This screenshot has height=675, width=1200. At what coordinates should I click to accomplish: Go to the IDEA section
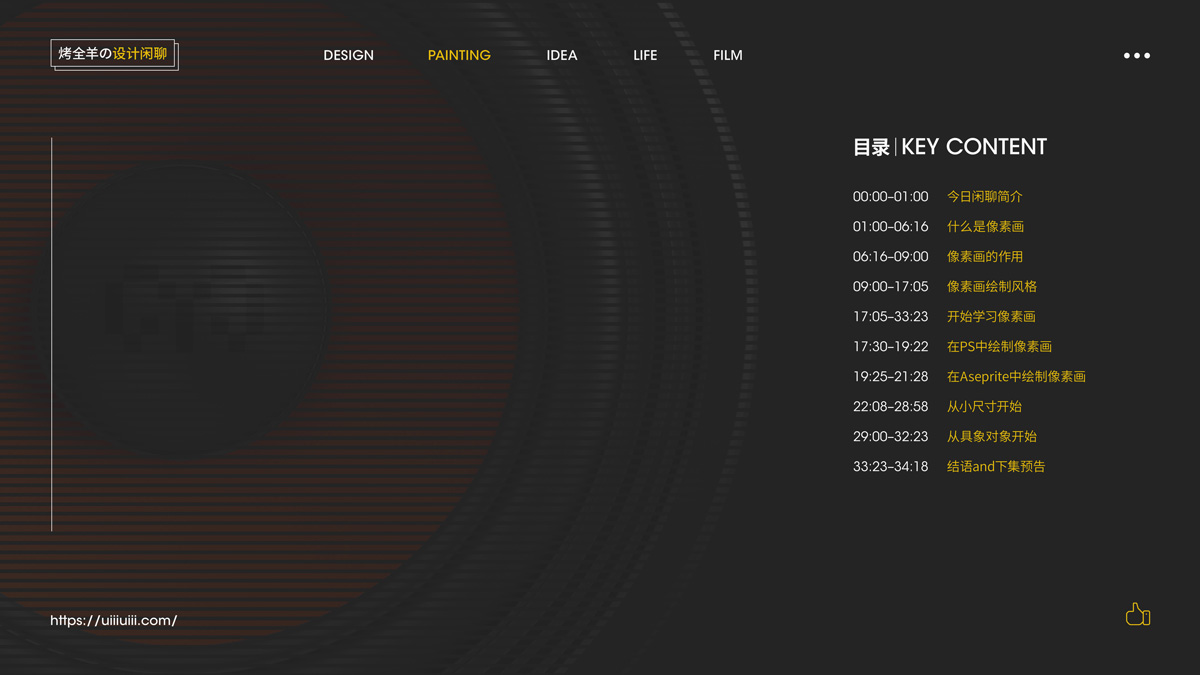[x=562, y=55]
